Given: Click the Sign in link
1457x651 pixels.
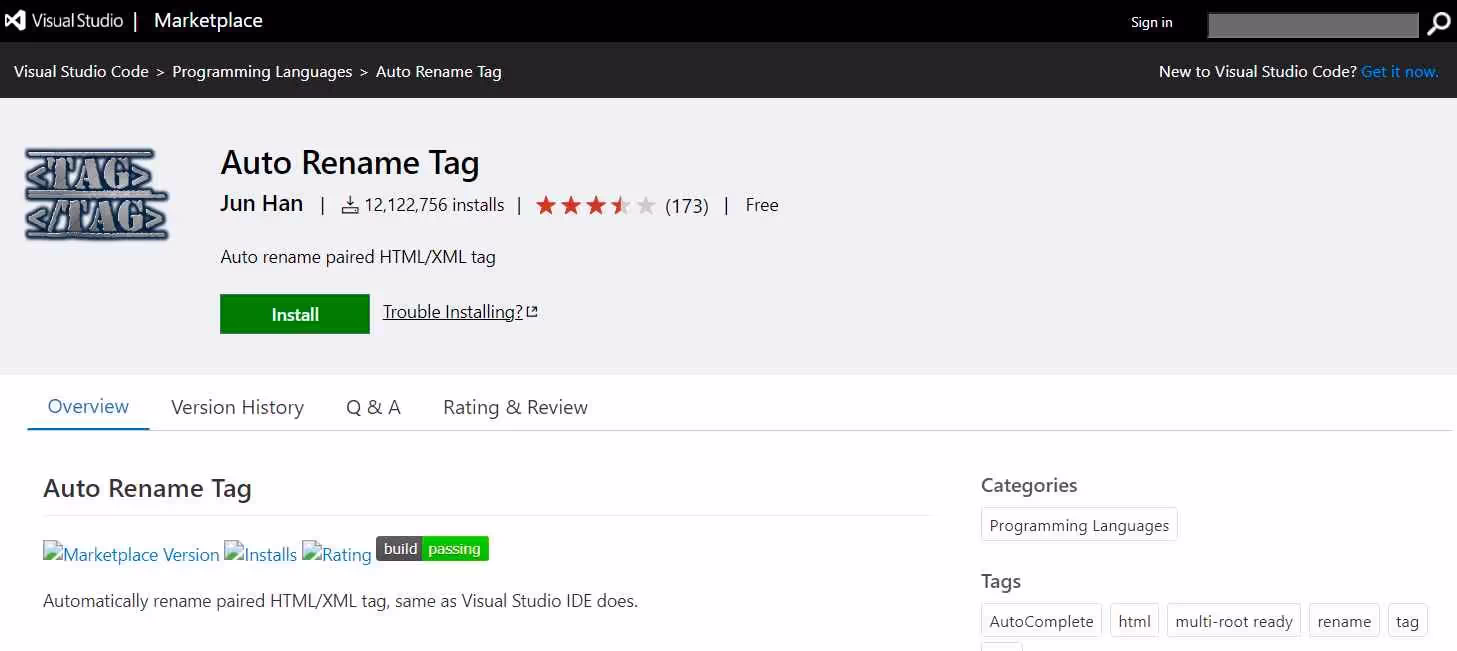Looking at the screenshot, I should click(x=1152, y=22).
